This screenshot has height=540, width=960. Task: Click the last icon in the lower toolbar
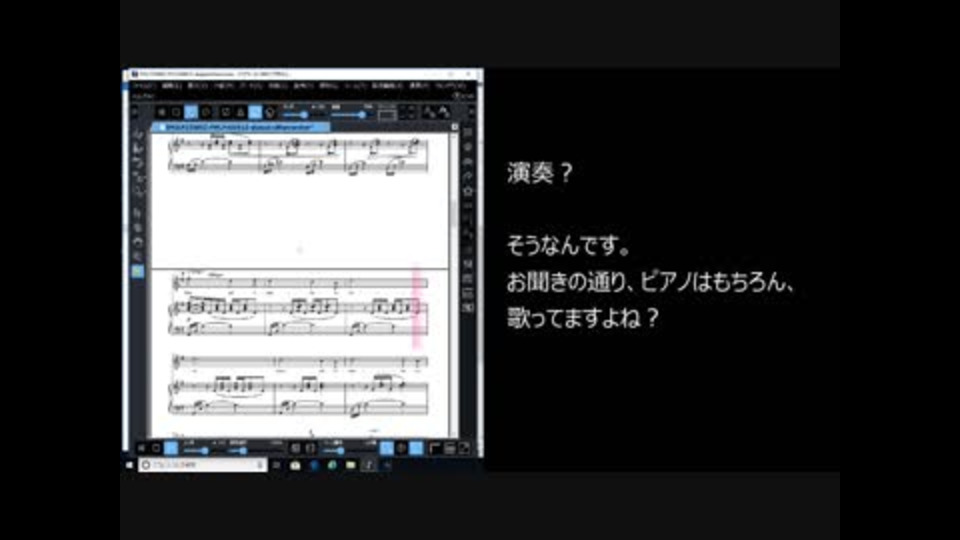(463, 449)
